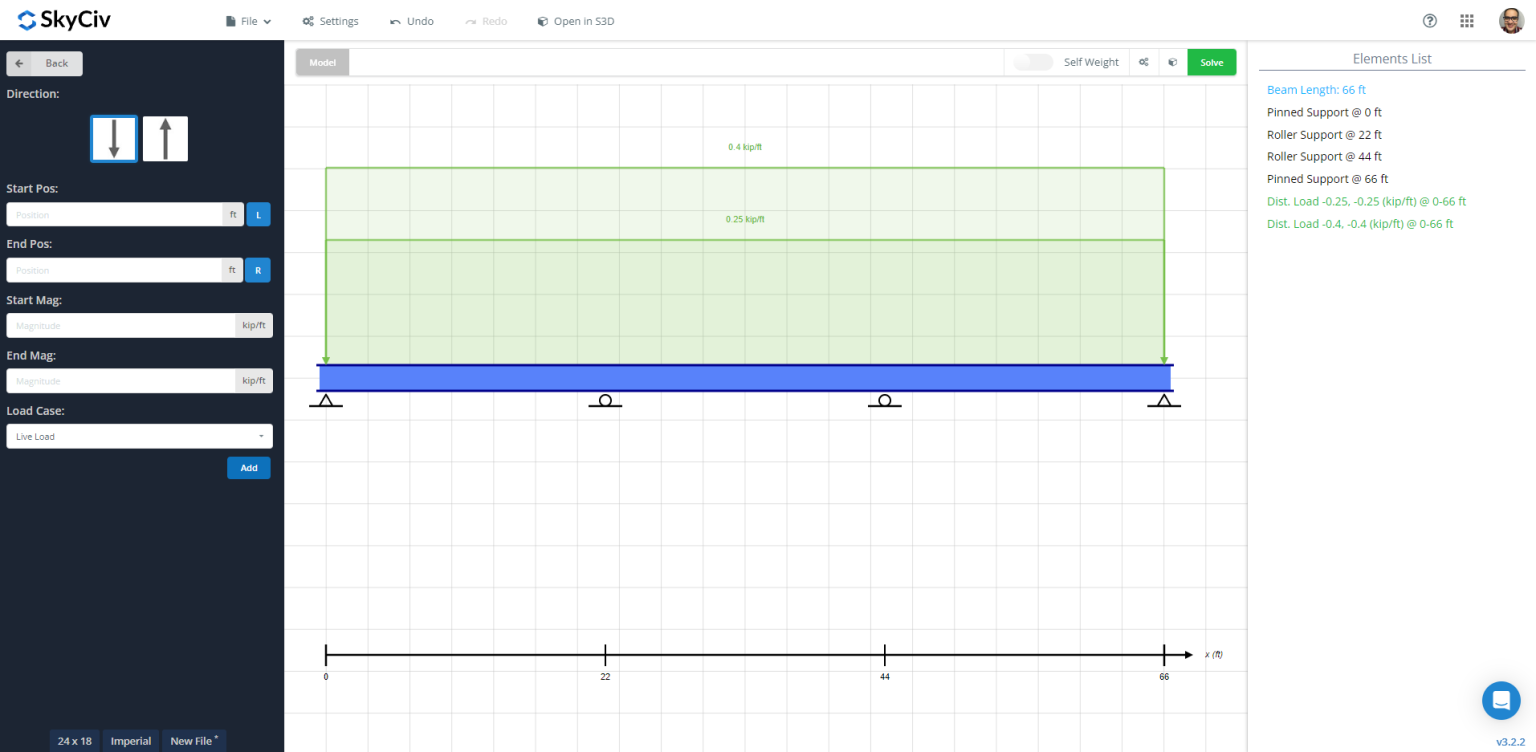
Task: Click the help question mark icon
Action: tap(1430, 21)
